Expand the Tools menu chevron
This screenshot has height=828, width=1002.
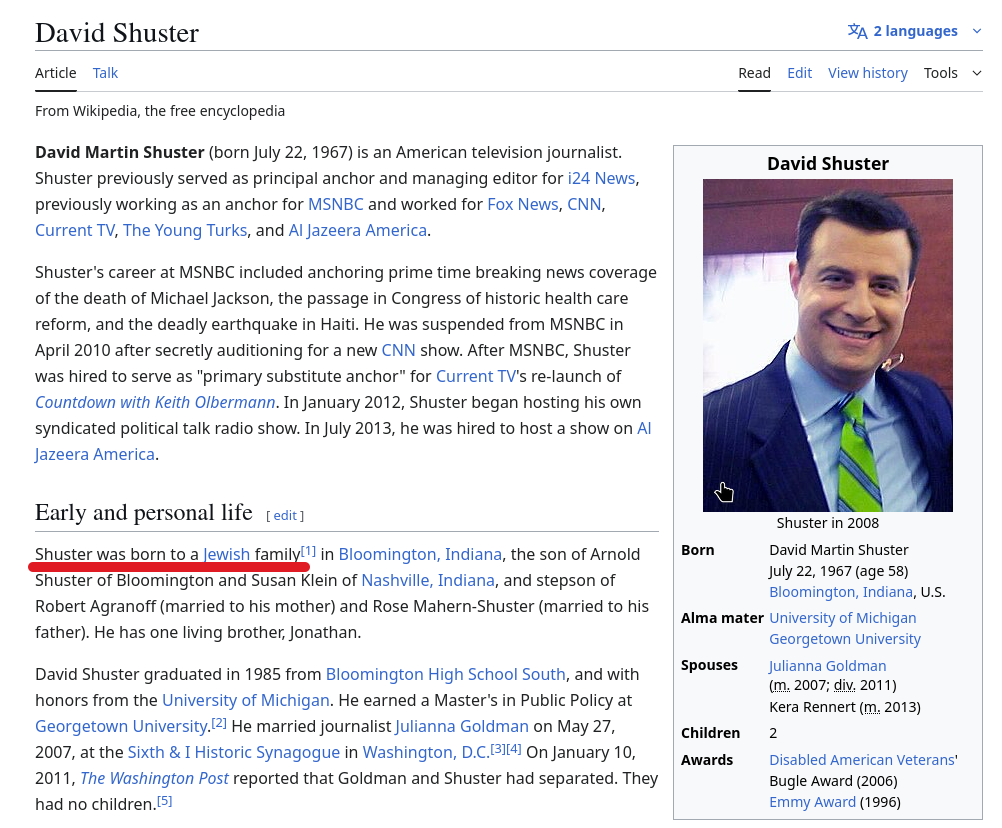point(976,73)
